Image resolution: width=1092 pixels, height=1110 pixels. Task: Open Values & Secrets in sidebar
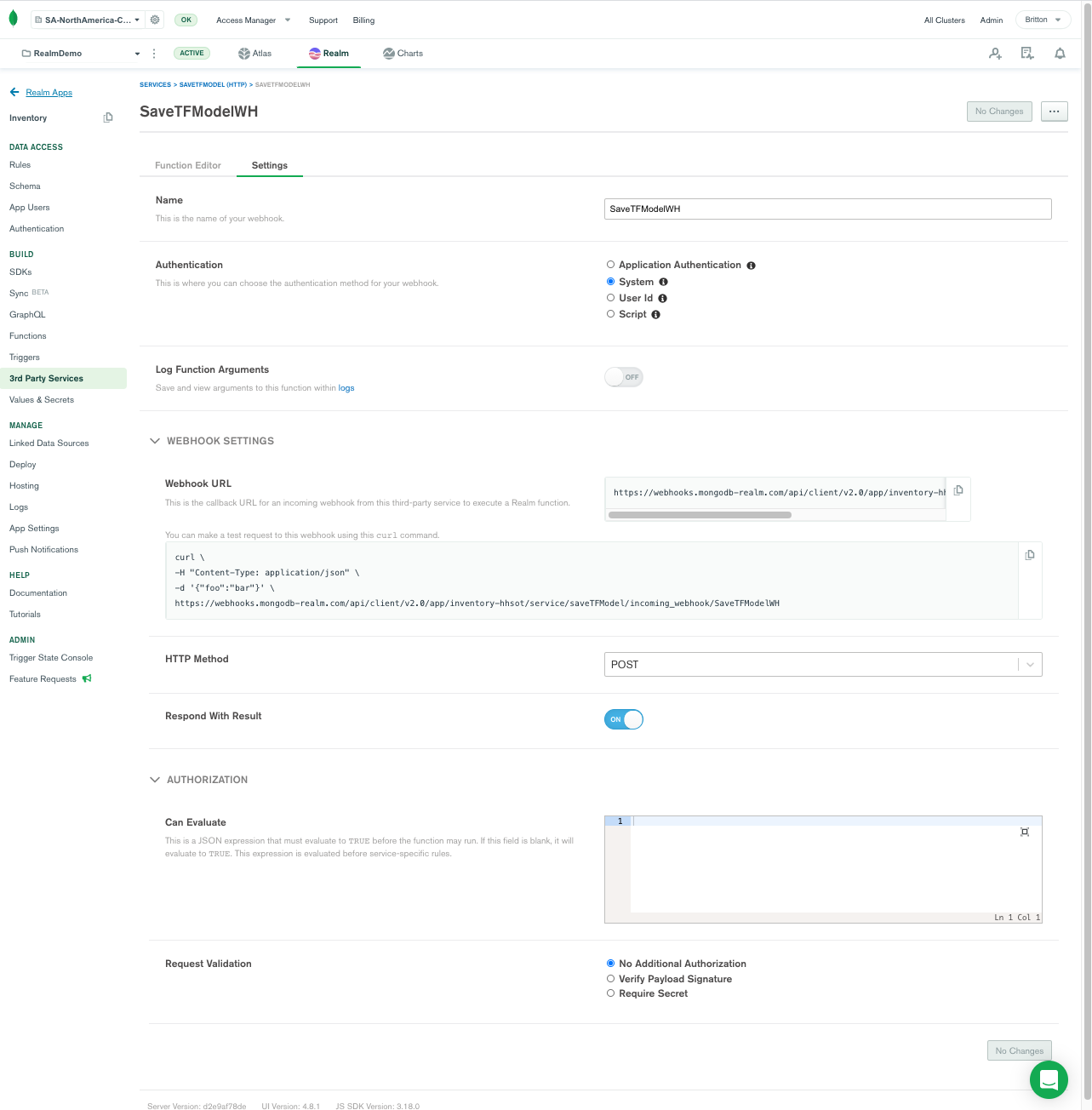[42, 399]
